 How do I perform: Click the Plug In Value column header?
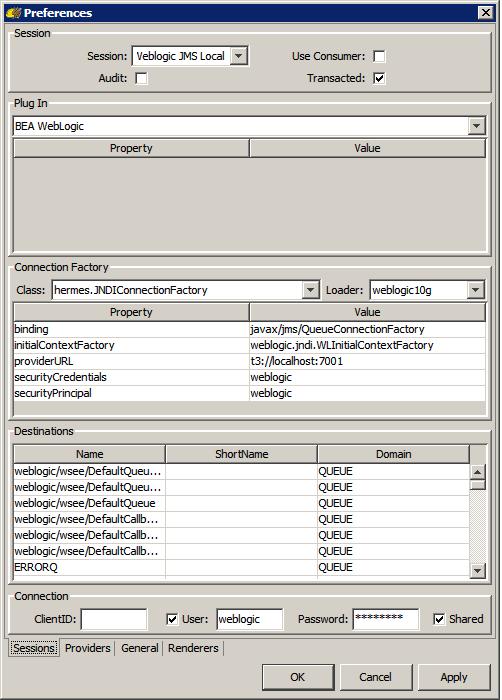[x=367, y=148]
